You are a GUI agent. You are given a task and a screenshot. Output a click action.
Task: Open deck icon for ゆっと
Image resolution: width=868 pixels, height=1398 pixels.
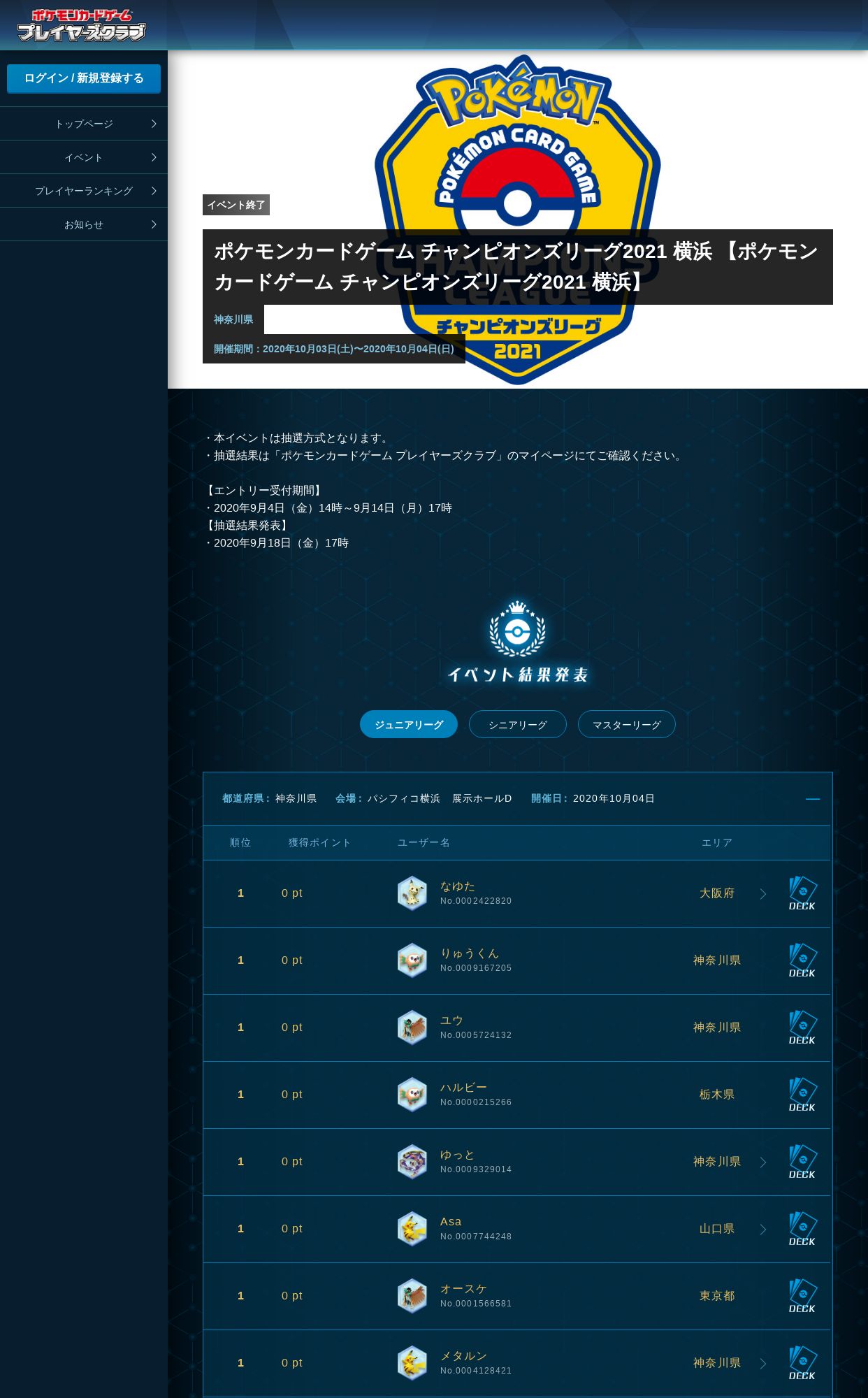pos(802,1162)
